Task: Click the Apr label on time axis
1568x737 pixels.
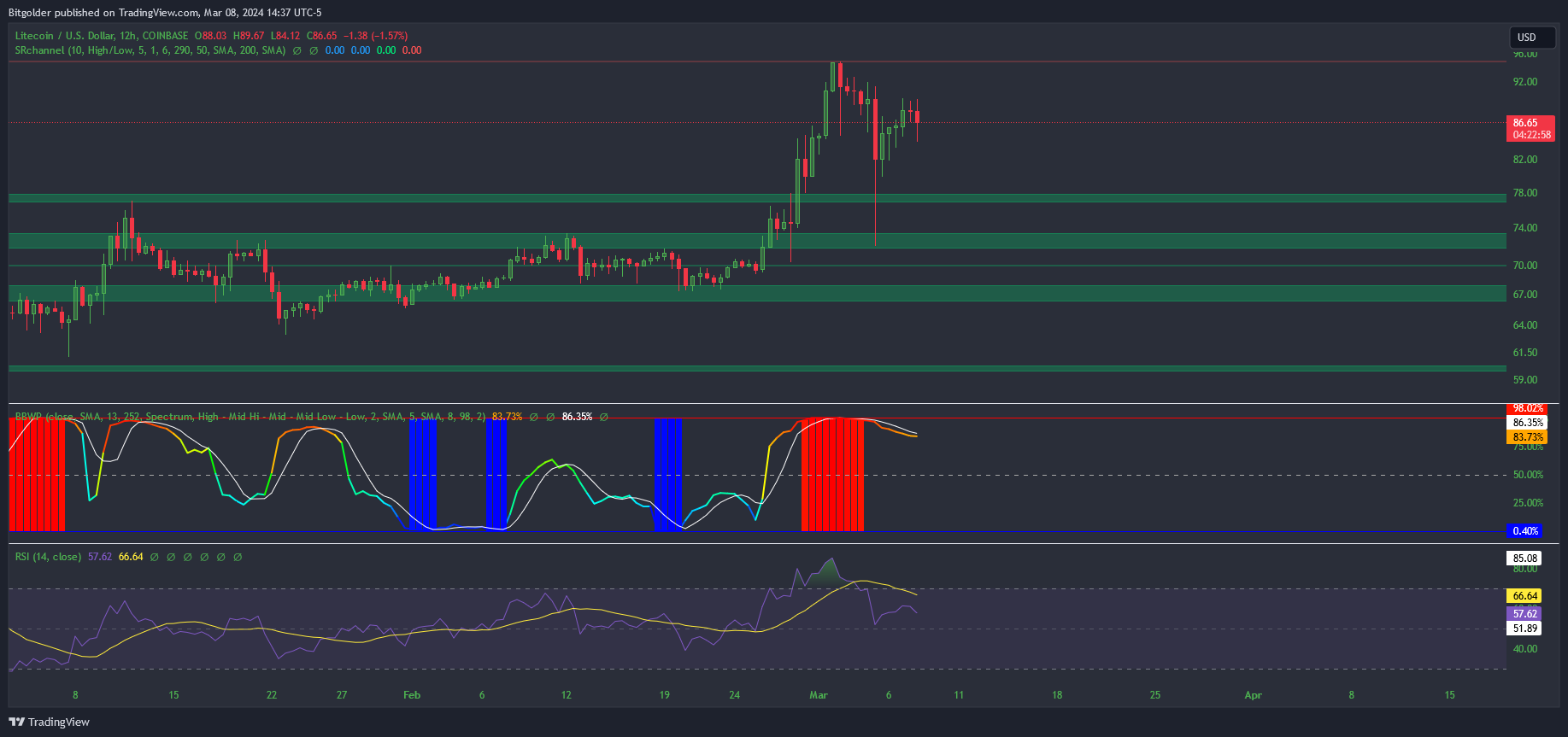Action: click(1253, 695)
